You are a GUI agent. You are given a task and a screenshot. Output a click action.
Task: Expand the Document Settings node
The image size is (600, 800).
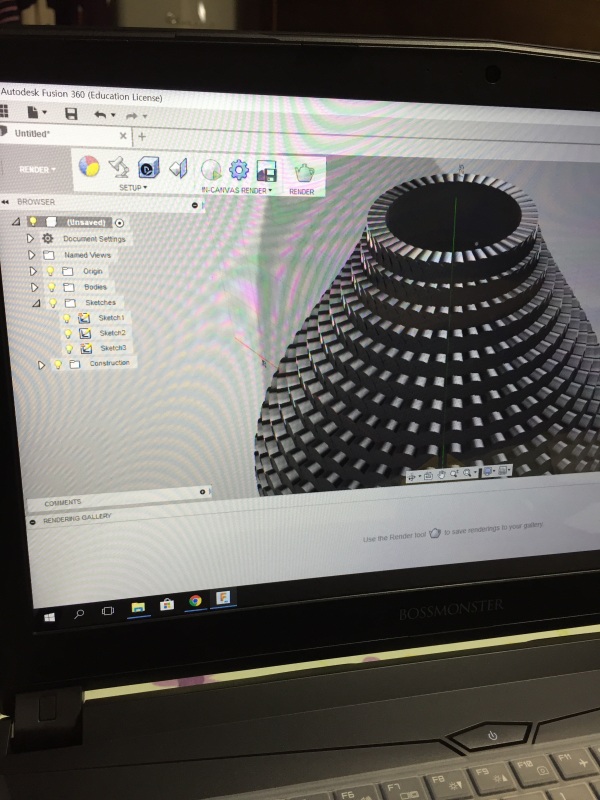pos(30,238)
